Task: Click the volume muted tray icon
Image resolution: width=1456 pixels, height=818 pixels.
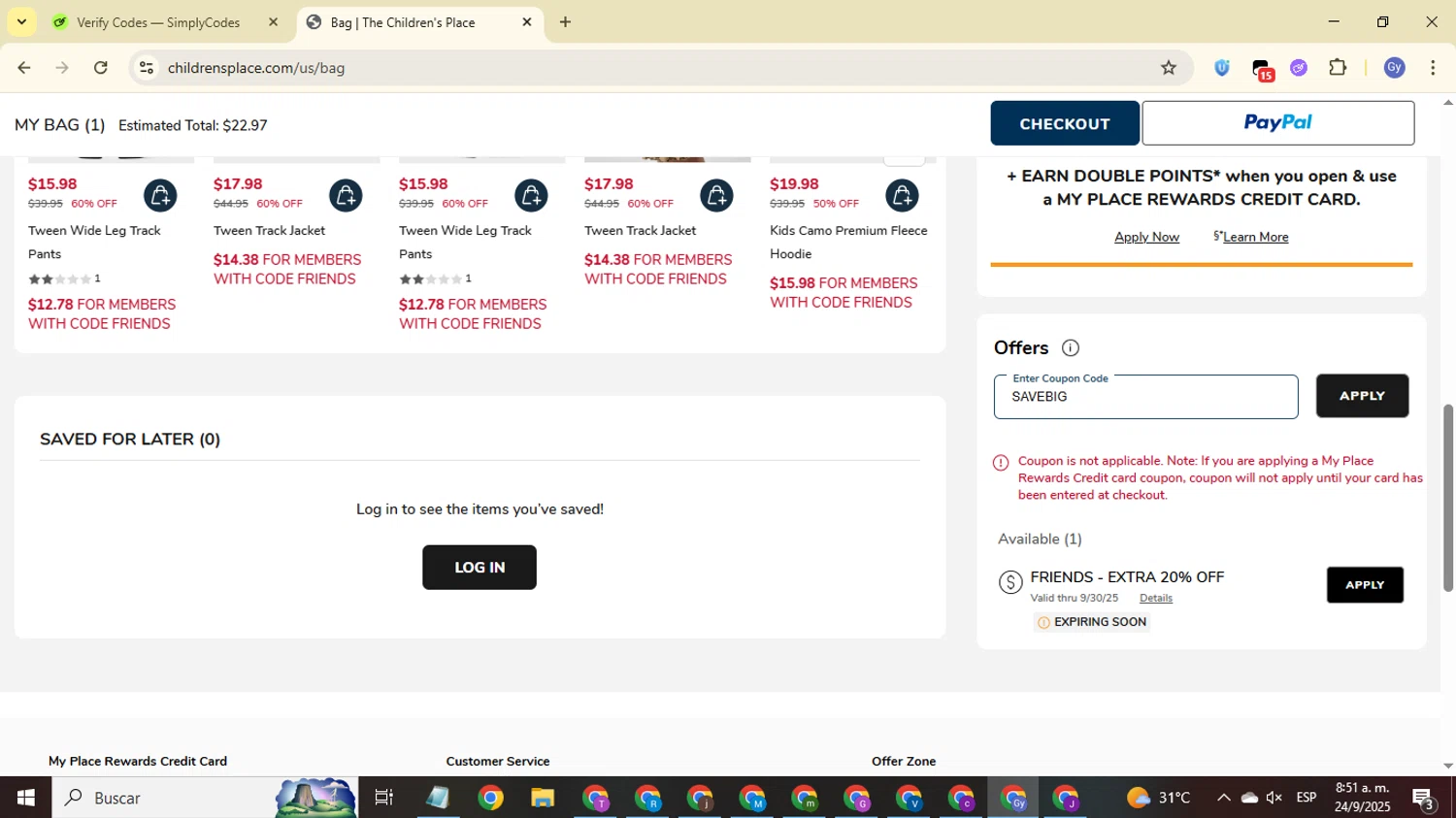Action: pyautogui.click(x=1274, y=798)
